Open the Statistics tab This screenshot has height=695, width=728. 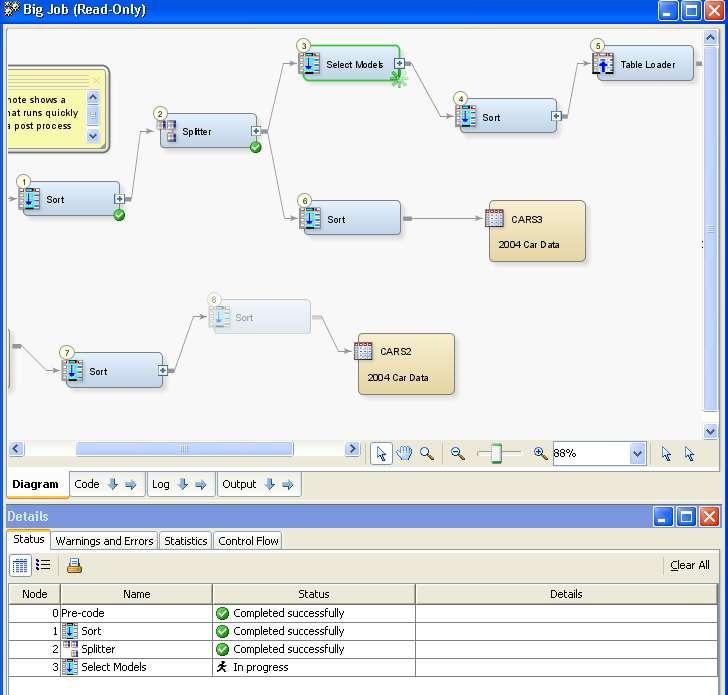coord(186,541)
